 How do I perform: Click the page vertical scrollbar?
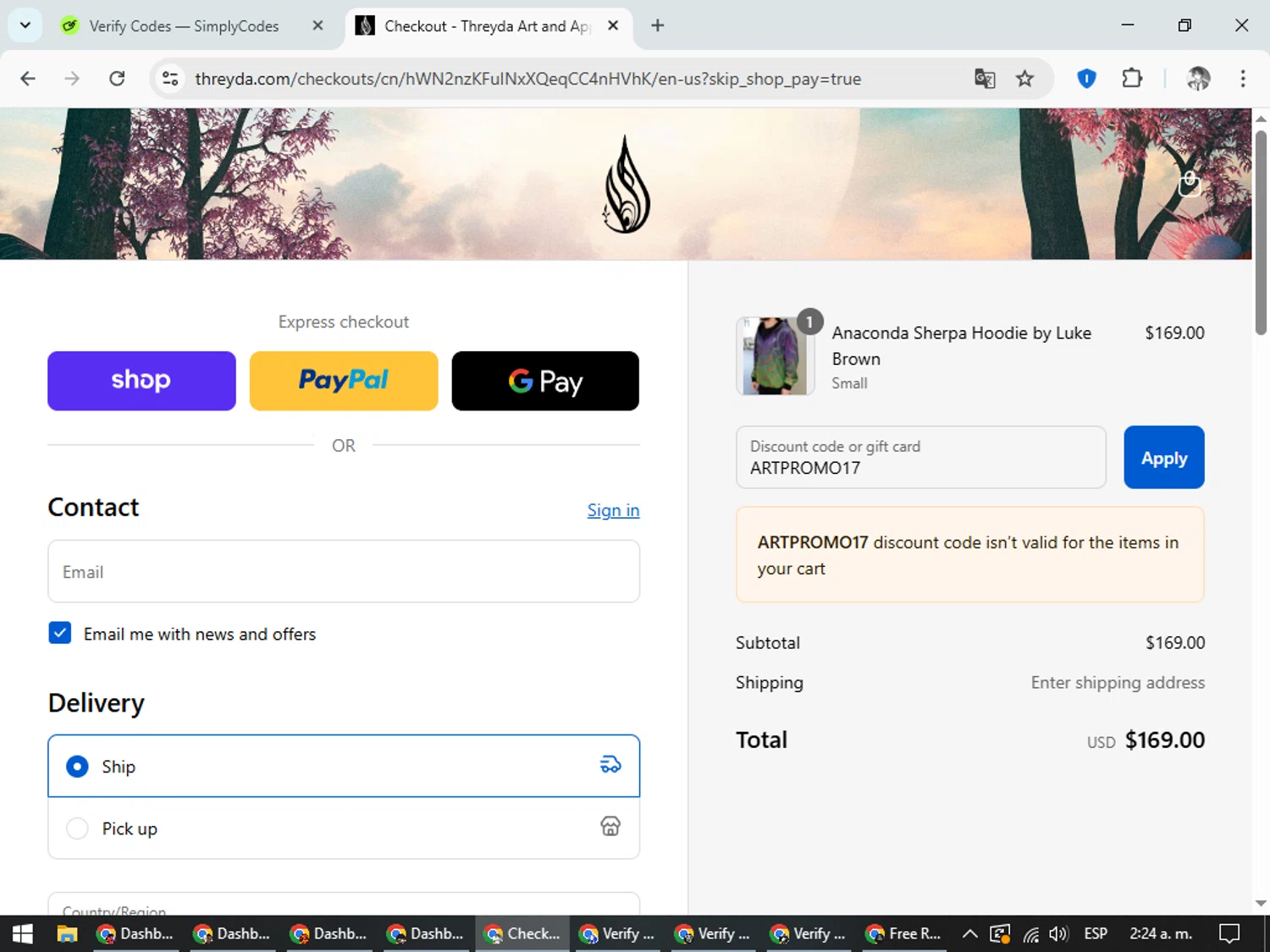tap(1261, 233)
